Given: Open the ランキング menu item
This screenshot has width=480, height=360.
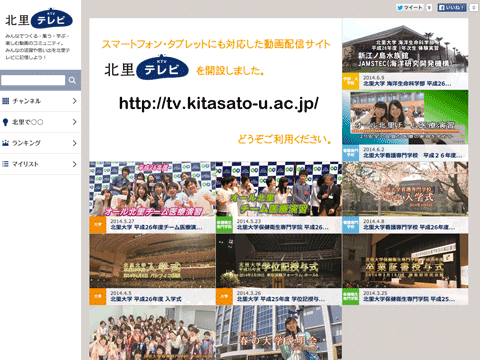Looking at the screenshot, I should coord(40,143).
